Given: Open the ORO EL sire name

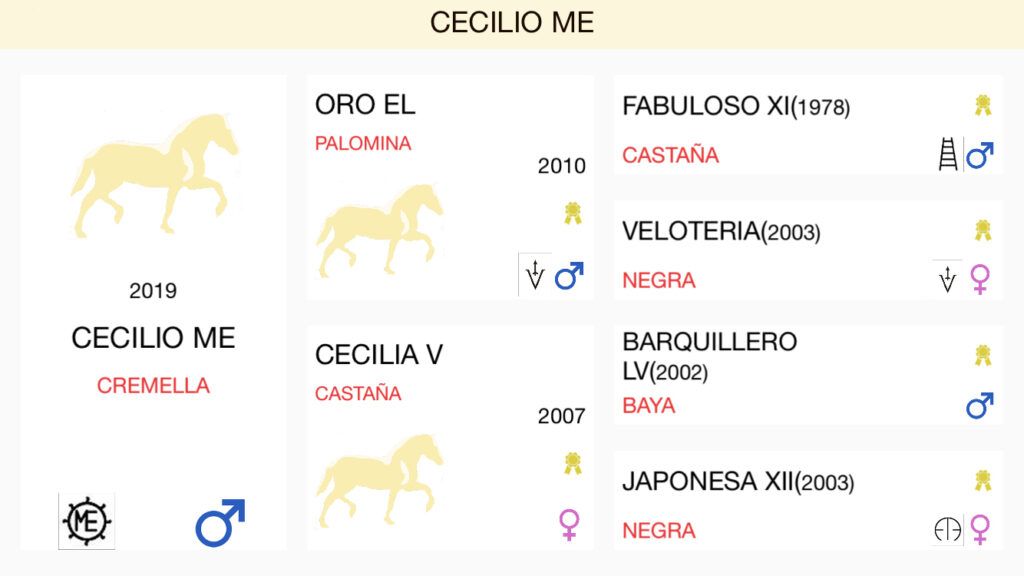Looking at the screenshot, I should (365, 104).
